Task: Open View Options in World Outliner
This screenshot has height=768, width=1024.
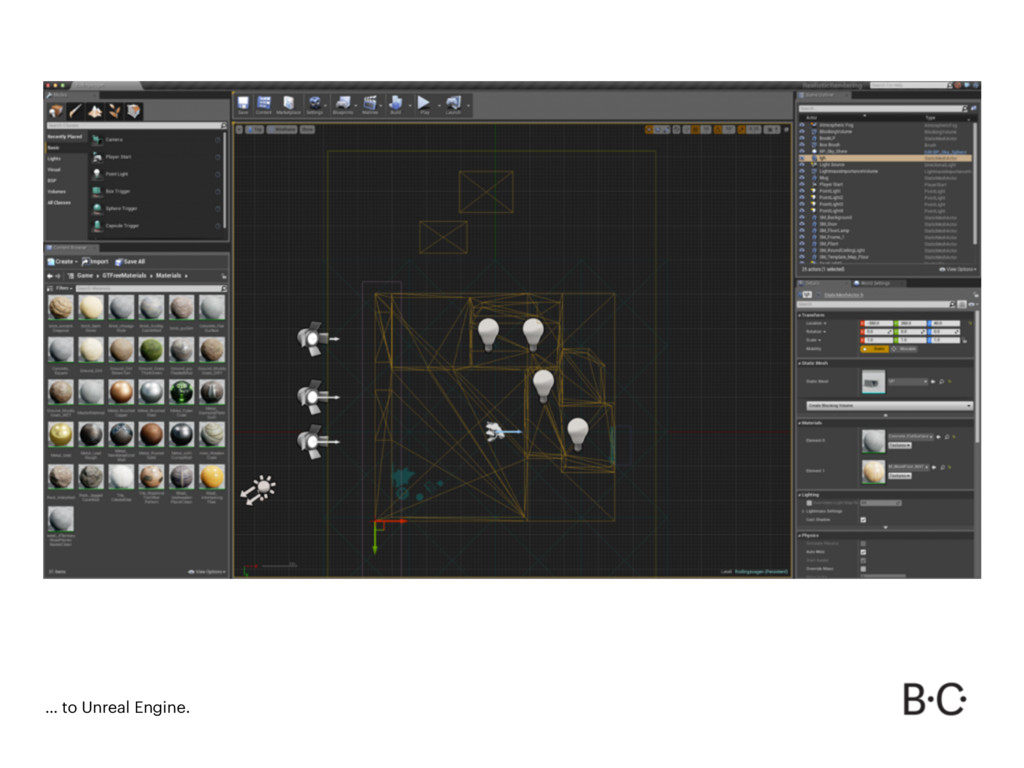Action: point(957,269)
